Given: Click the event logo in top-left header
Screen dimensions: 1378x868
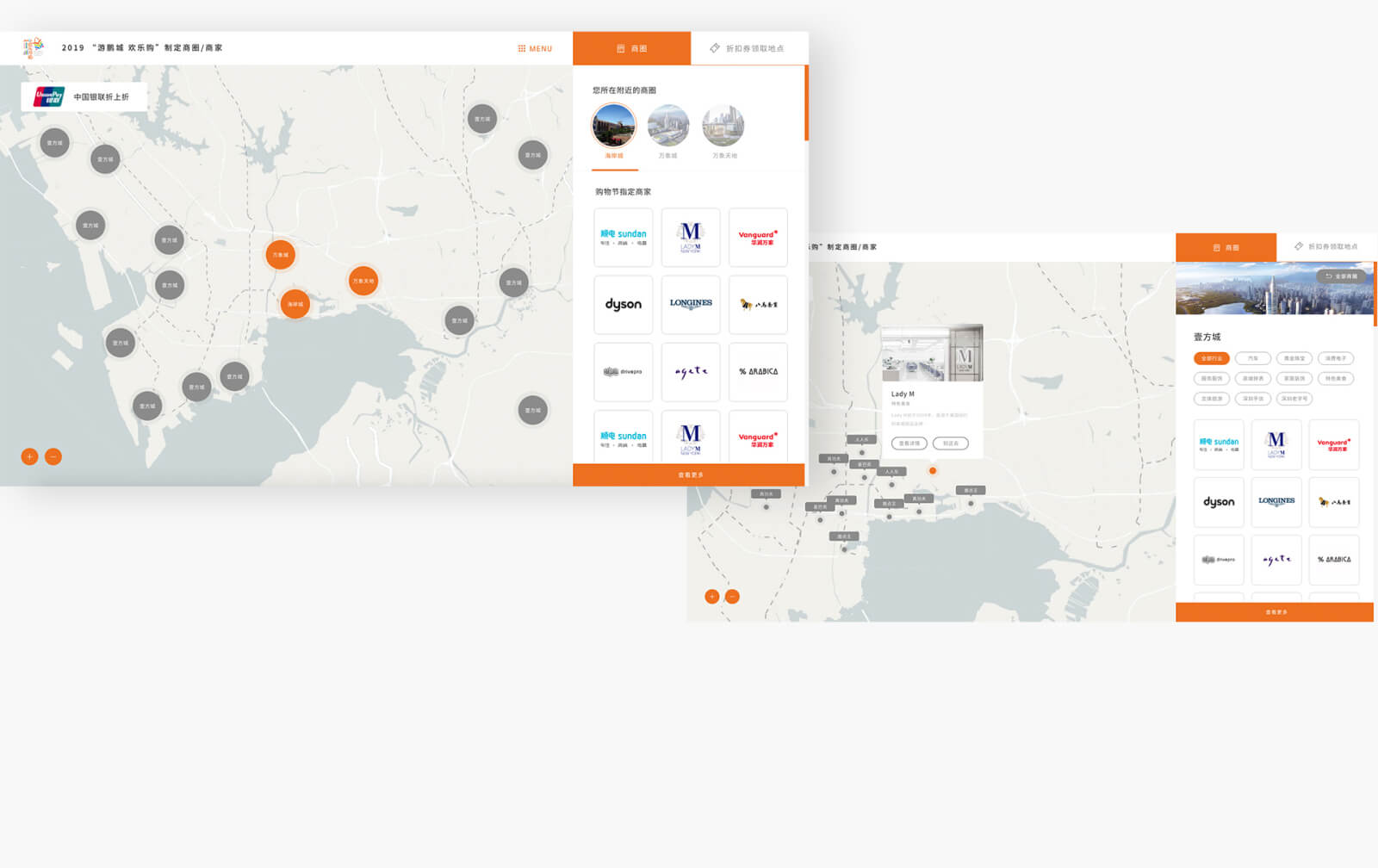Looking at the screenshot, I should point(33,47).
